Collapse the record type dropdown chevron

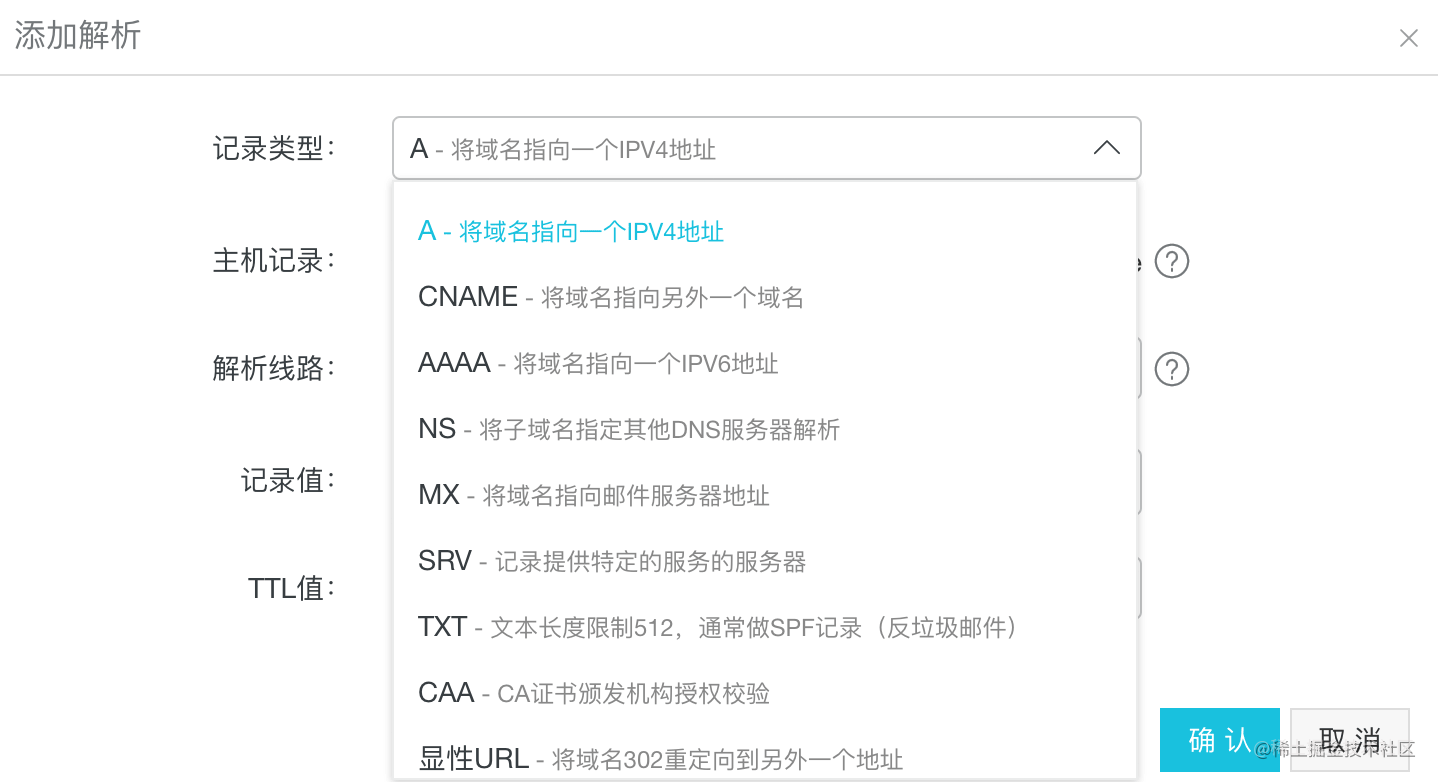tap(1106, 147)
